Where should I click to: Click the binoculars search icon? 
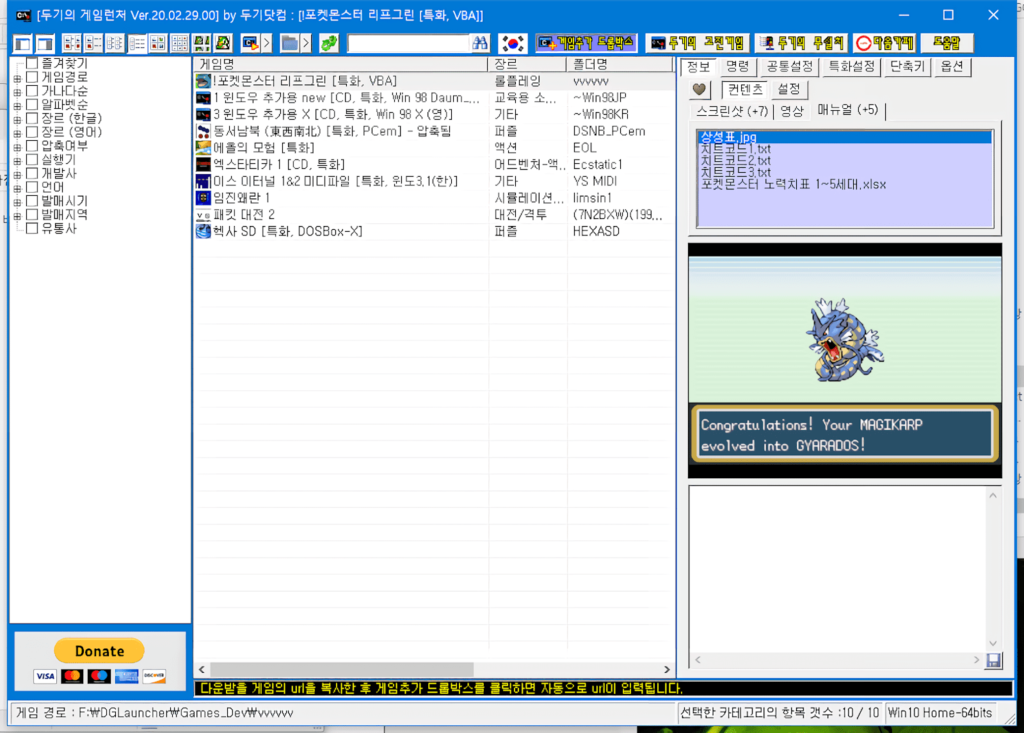480,44
